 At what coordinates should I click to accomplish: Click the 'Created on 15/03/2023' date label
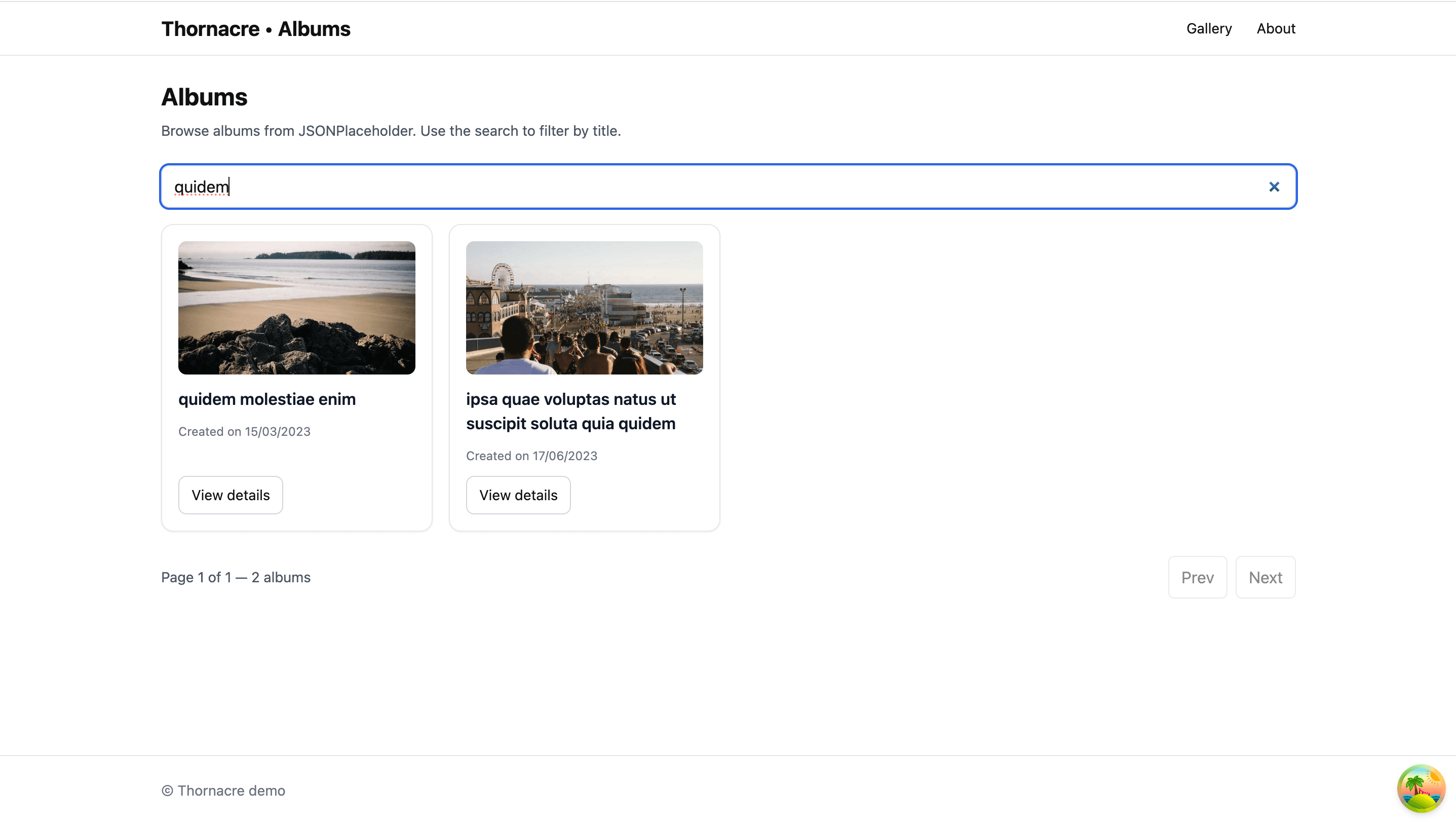tap(244, 431)
